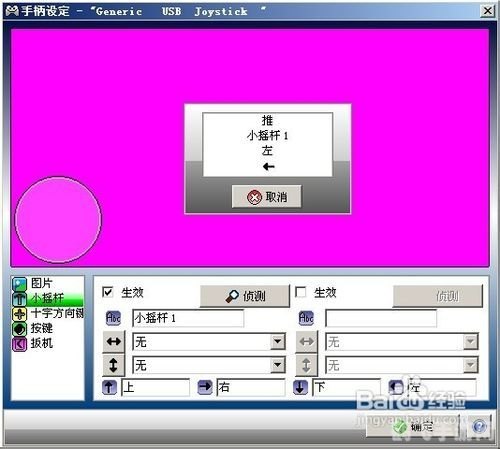Click the right Abc name icon

[306, 318]
